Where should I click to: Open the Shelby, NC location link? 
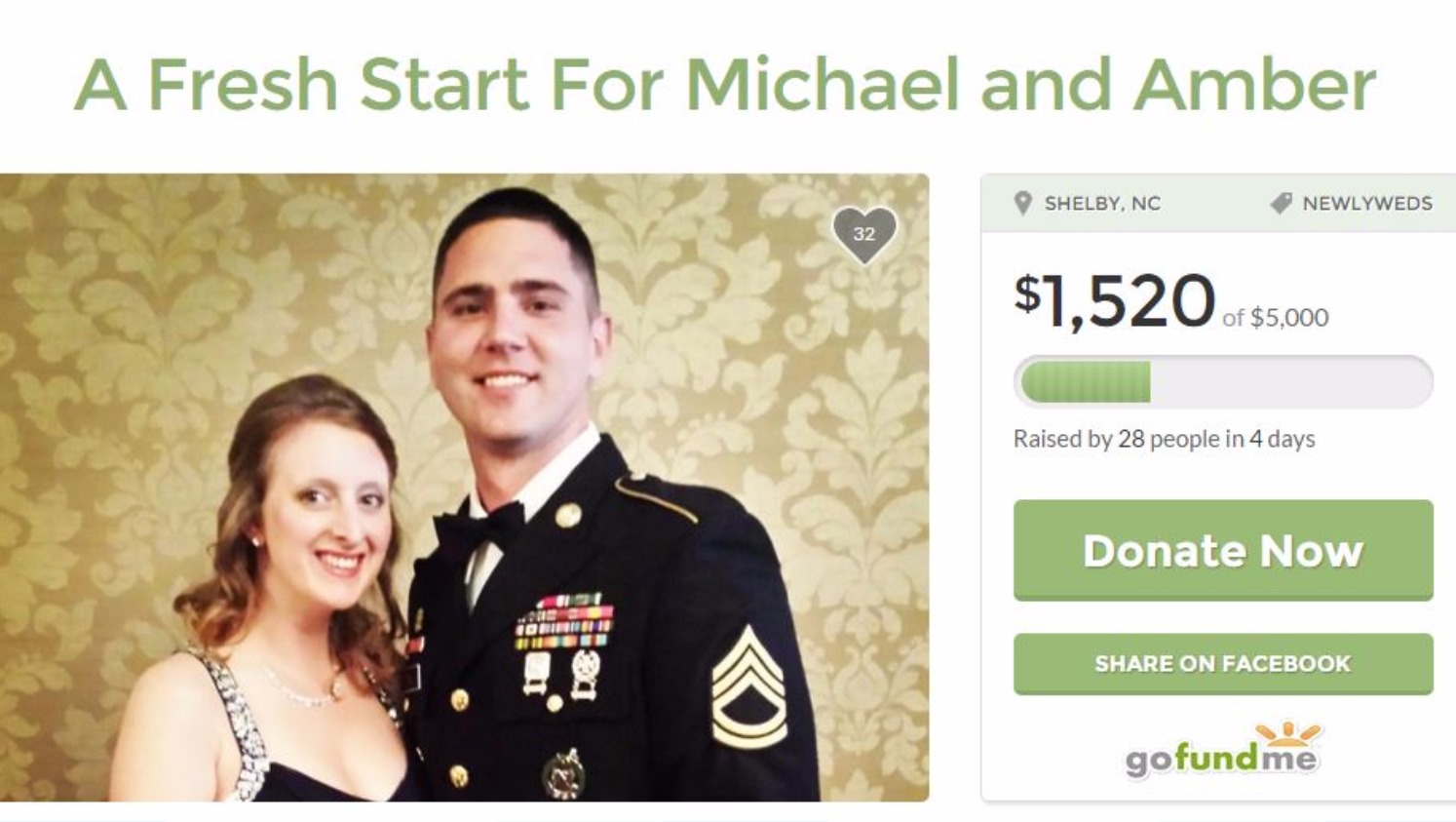click(x=1102, y=204)
